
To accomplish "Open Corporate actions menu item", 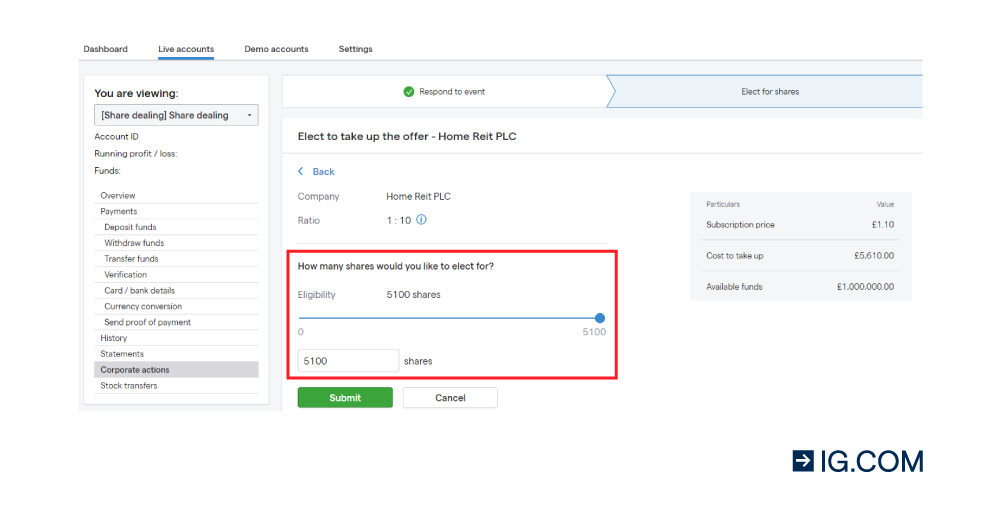I will point(176,370).
